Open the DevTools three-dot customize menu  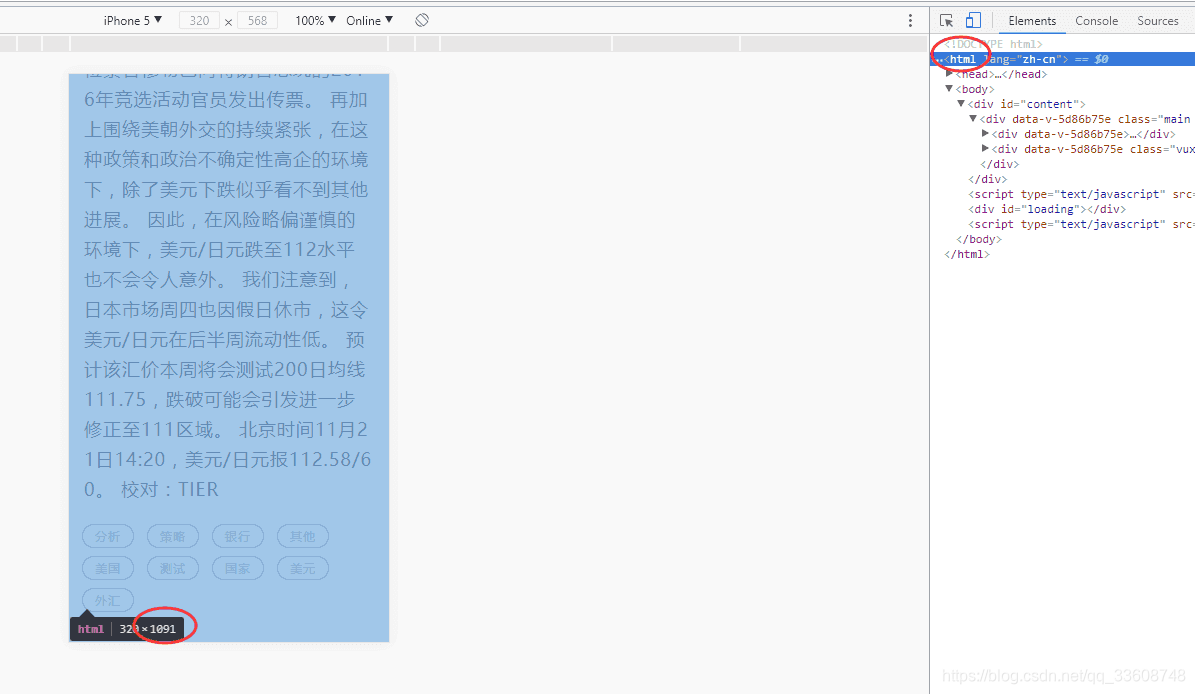909,20
